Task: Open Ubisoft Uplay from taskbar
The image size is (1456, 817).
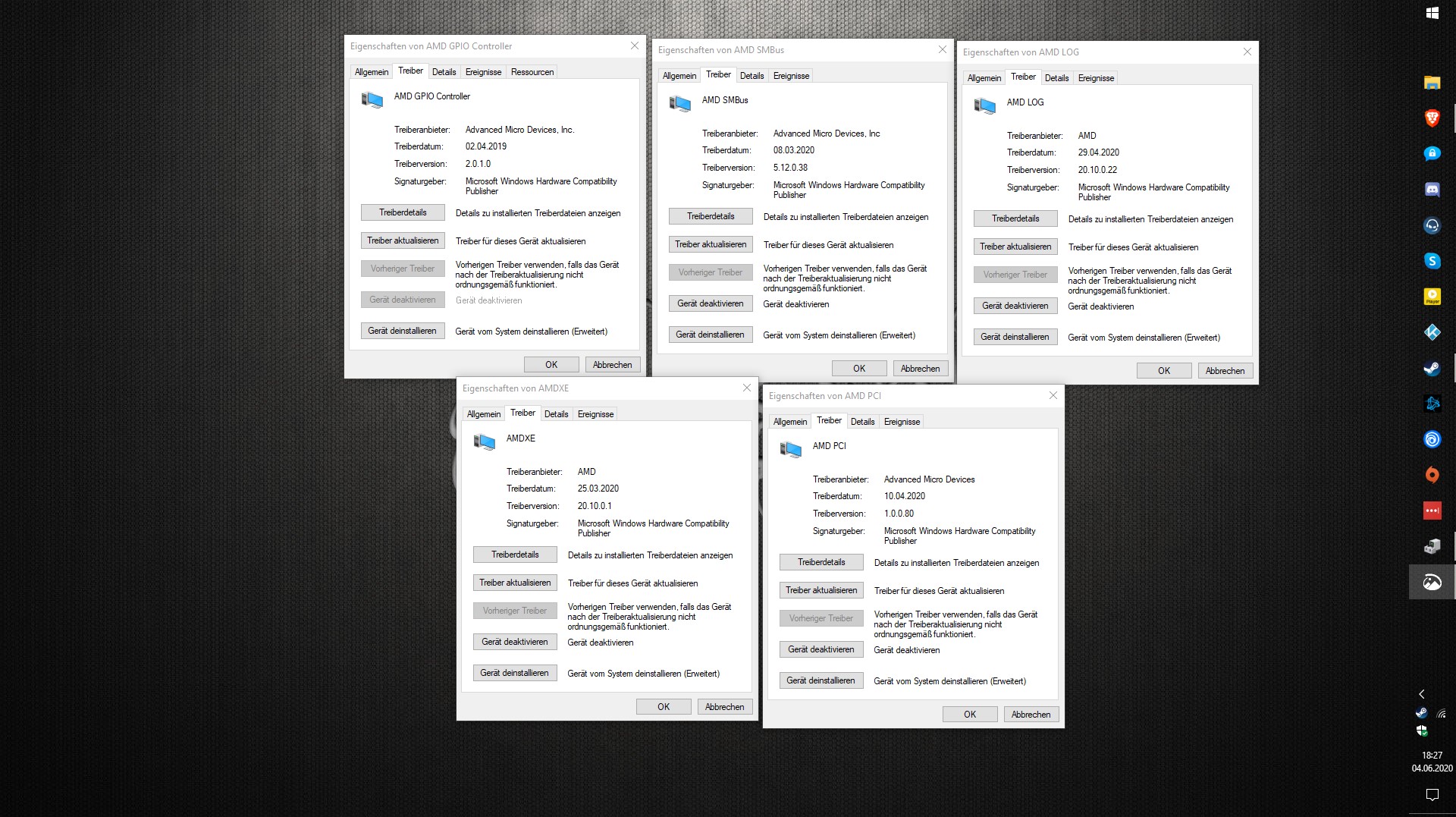Action: 1432,439
